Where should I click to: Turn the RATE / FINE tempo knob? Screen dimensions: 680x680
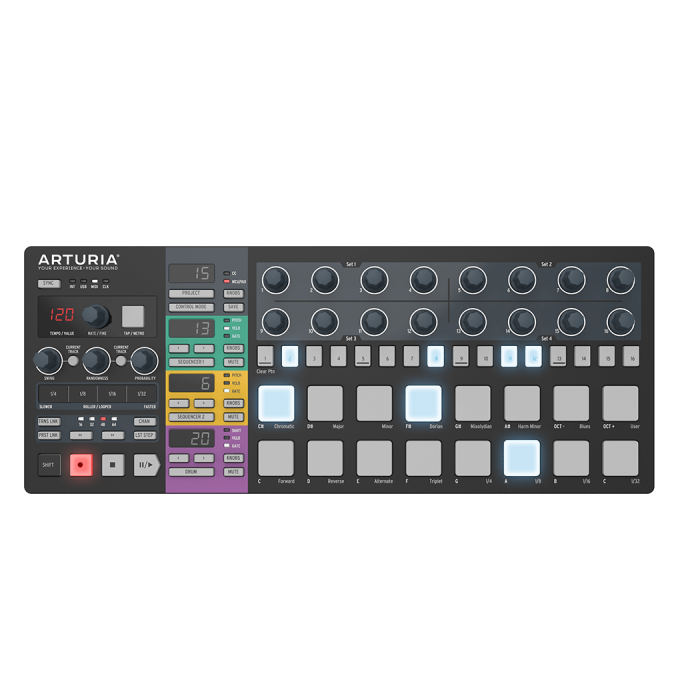(96, 316)
